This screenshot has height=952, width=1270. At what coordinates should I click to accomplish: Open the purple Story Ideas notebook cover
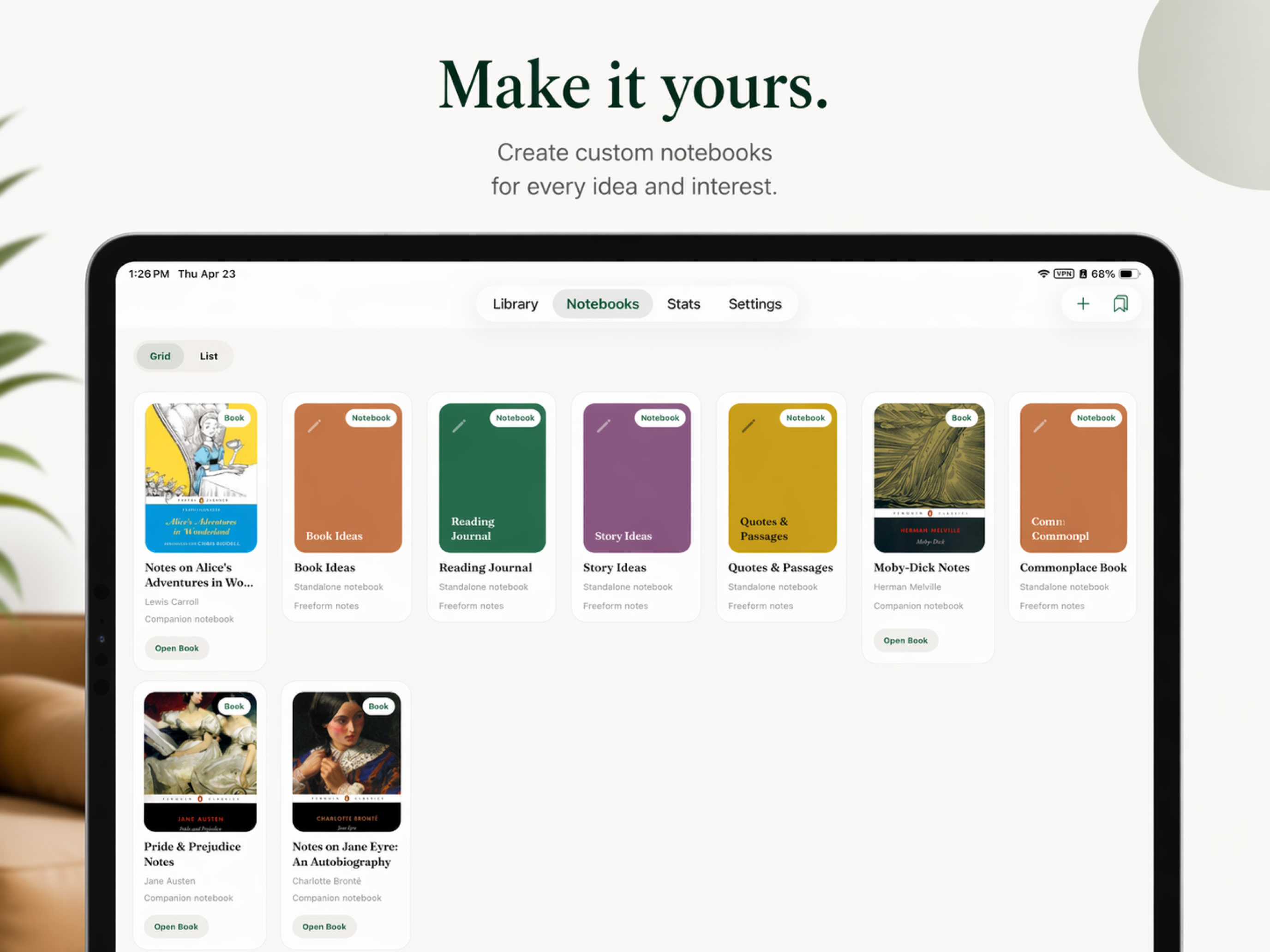[637, 478]
